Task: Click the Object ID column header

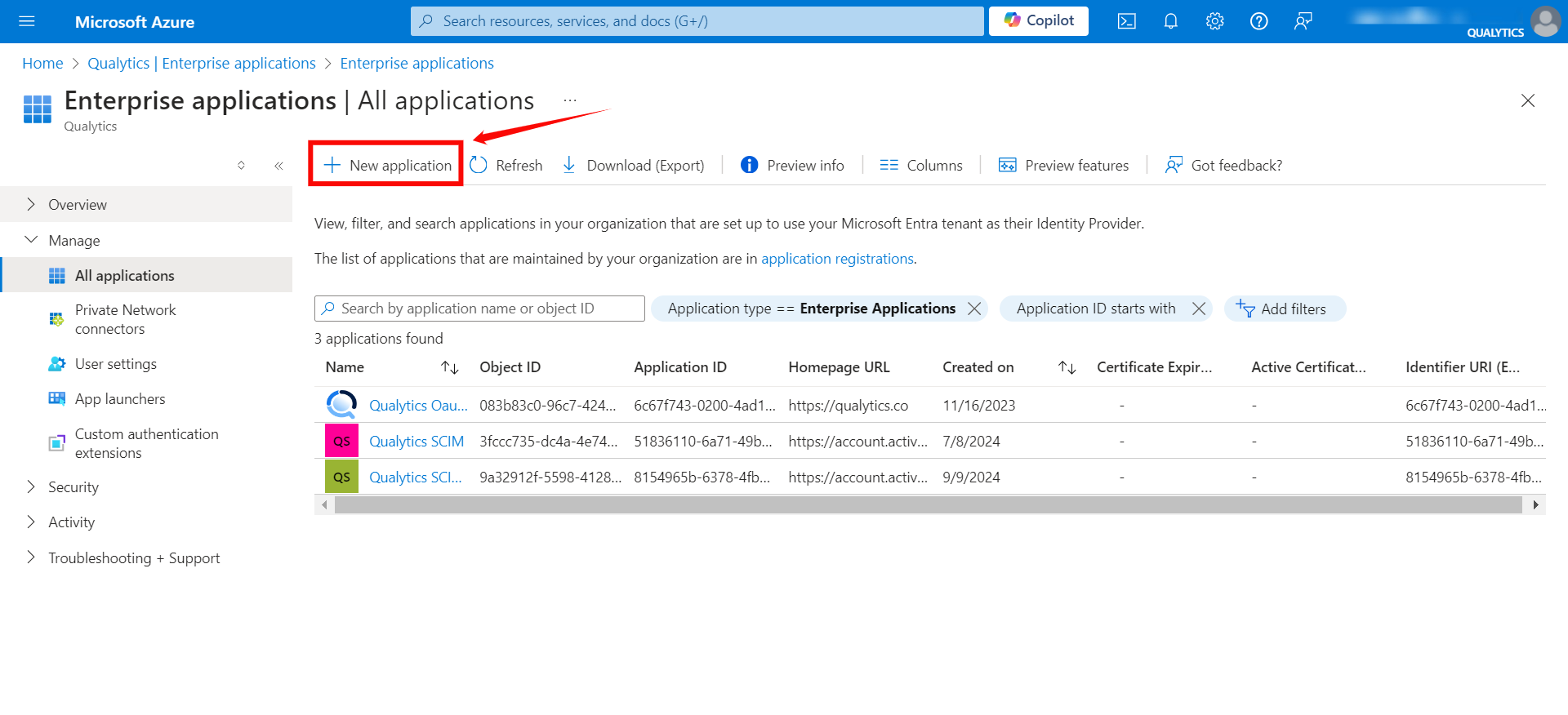Action: click(x=510, y=367)
